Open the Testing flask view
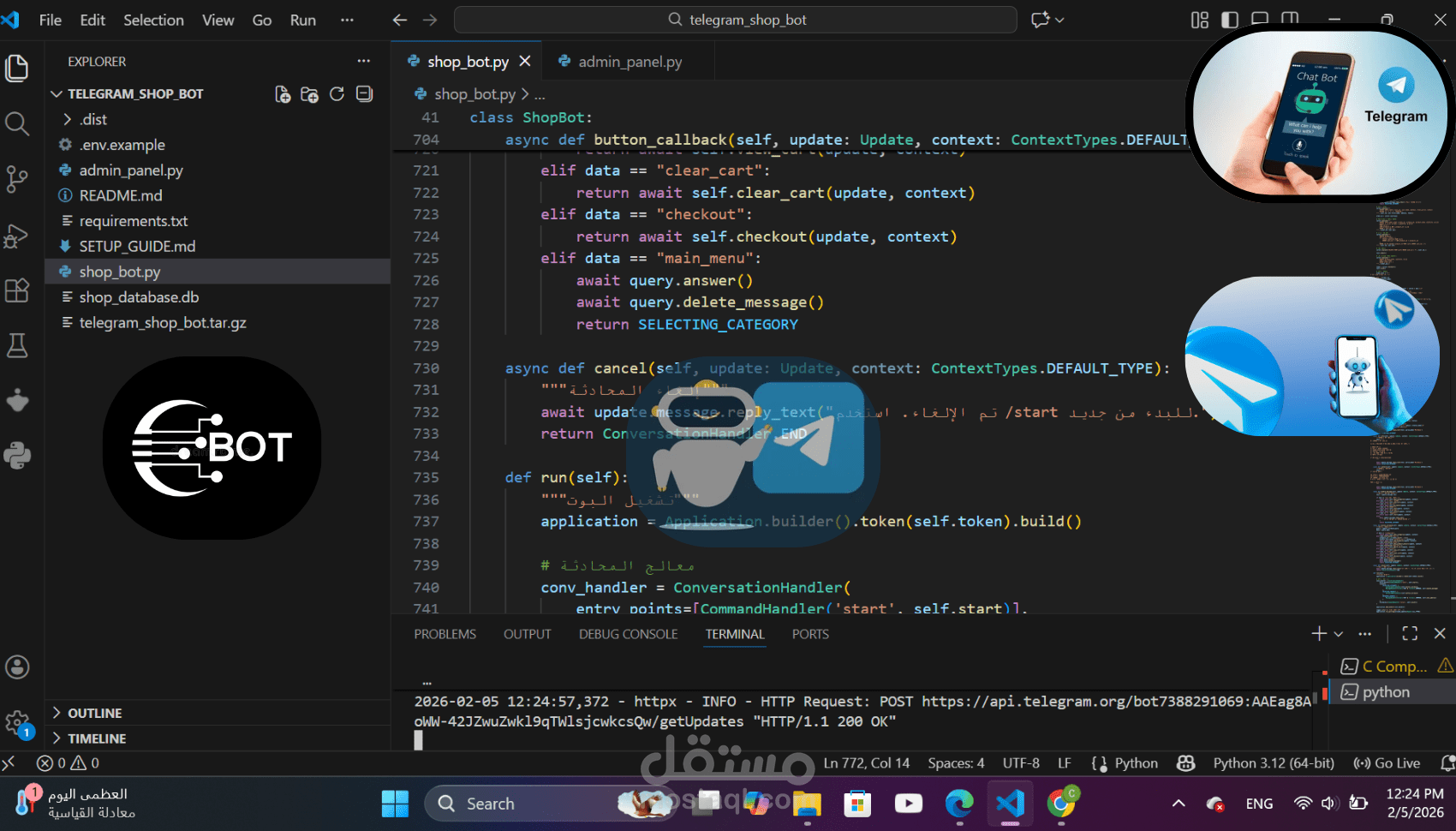Viewport: 1456px width, 831px height. 17,345
